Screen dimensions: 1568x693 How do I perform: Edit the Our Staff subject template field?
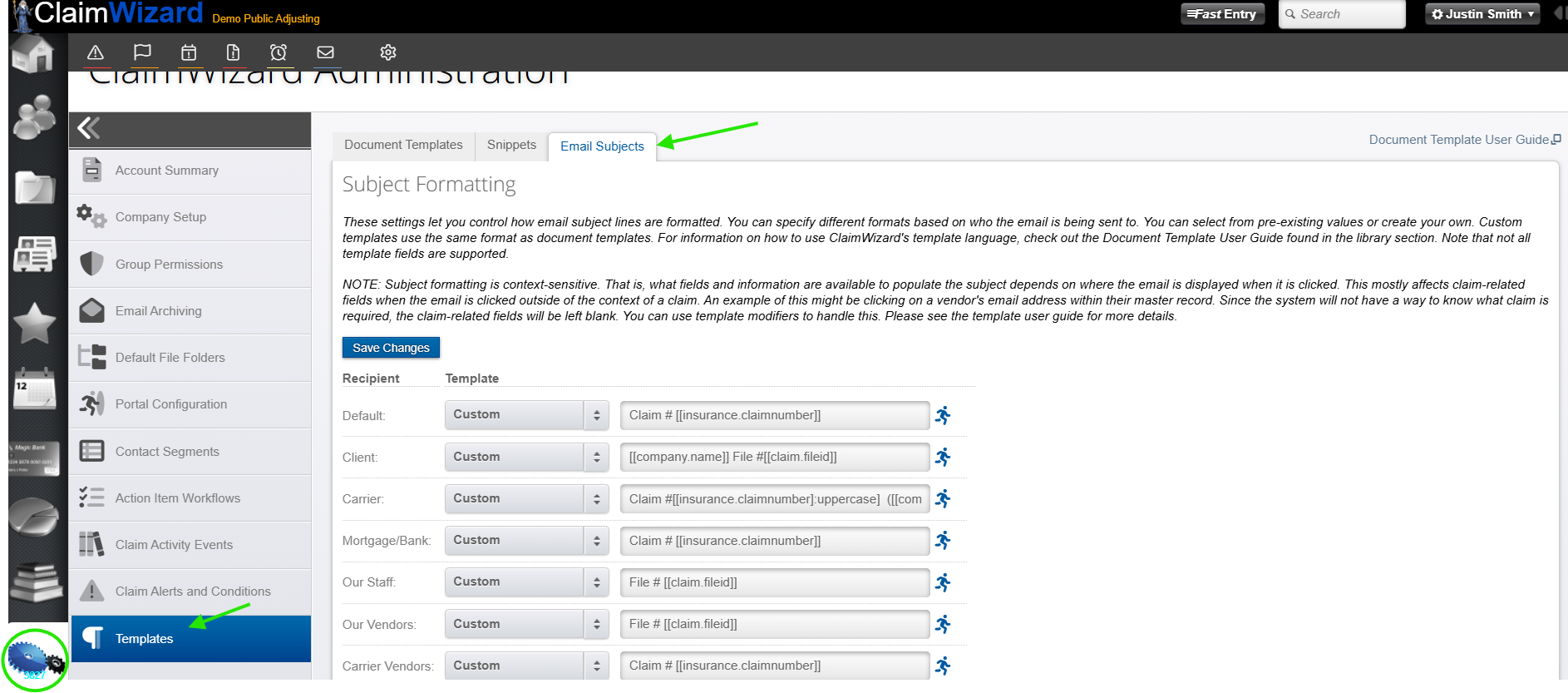775,582
